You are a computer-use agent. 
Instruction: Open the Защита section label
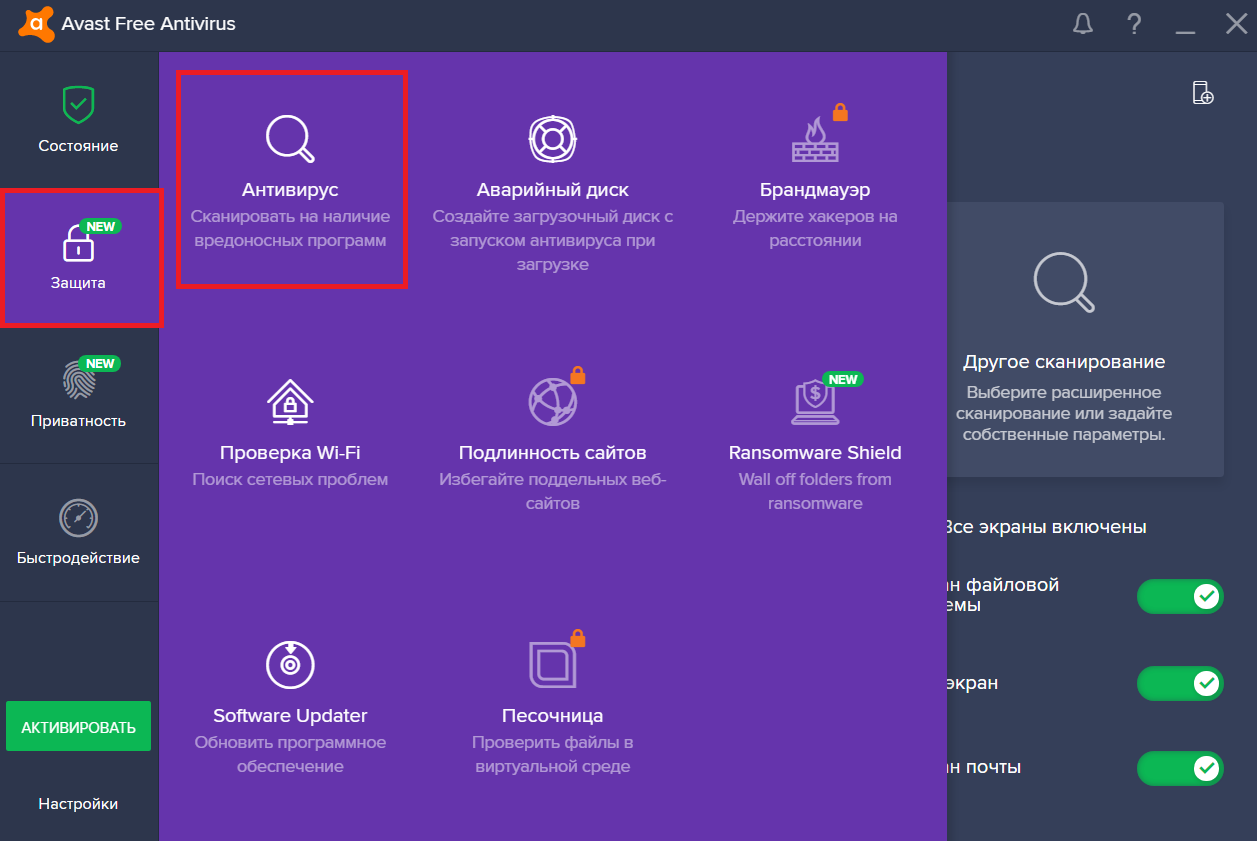[x=78, y=283]
